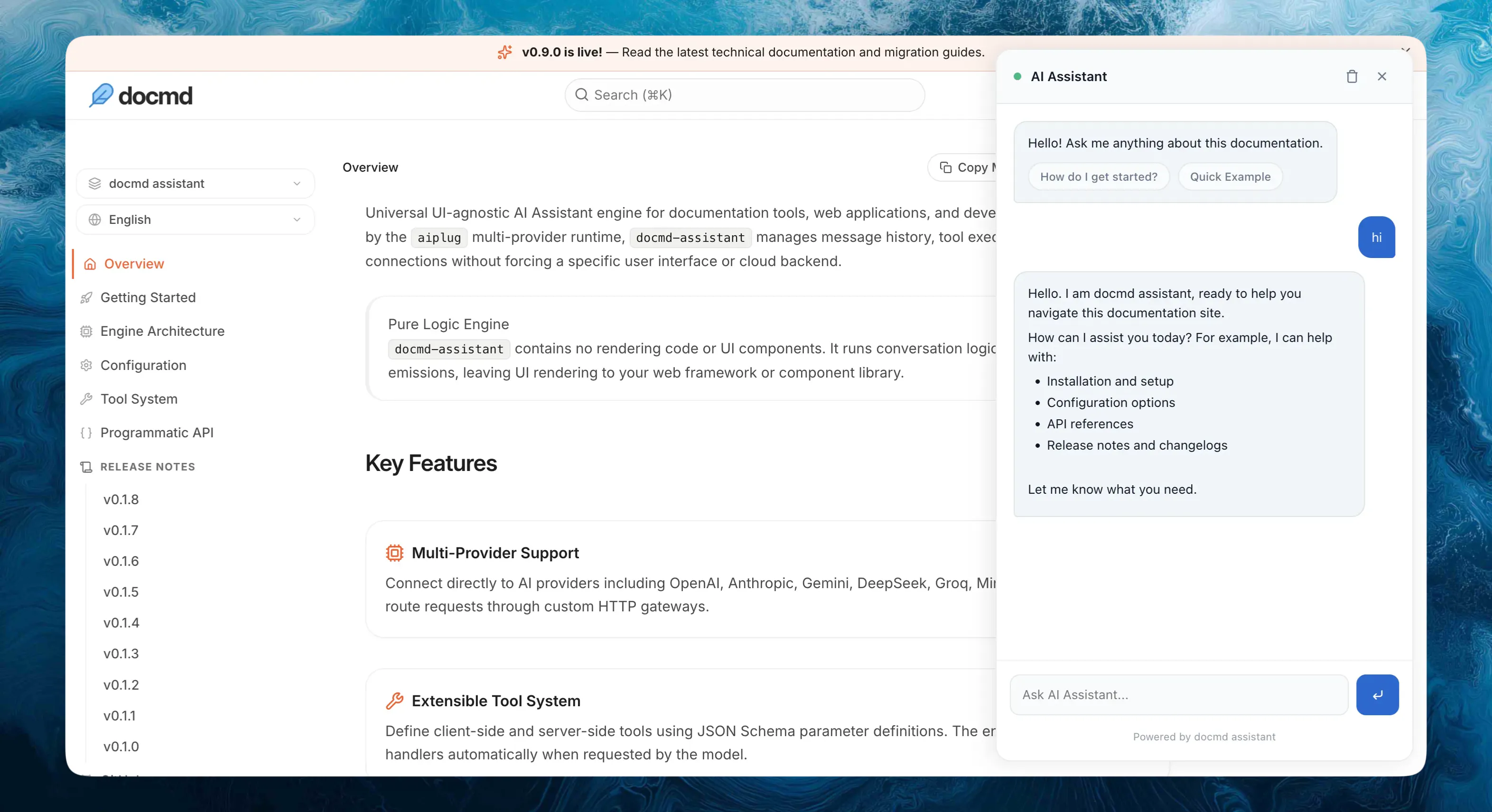
Task: Open the English language dropdown
Action: coord(195,219)
